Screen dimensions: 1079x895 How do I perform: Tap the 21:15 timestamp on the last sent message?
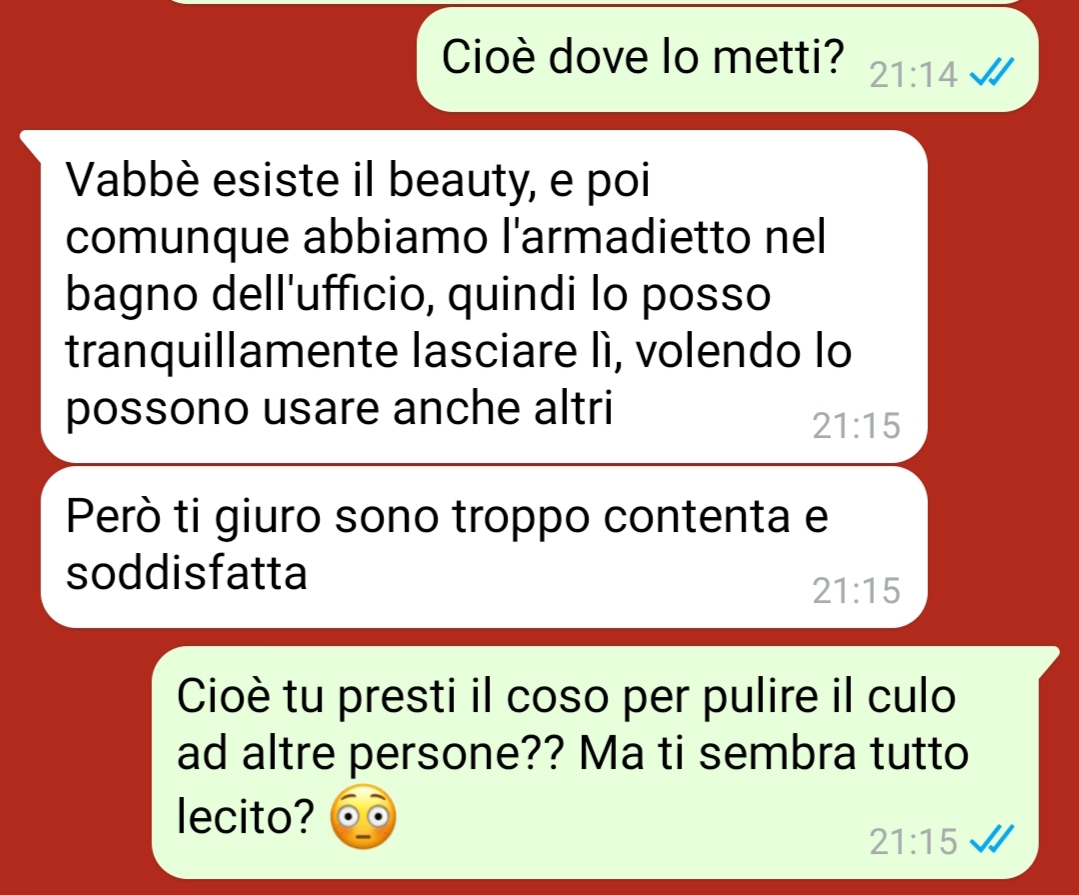tap(913, 841)
